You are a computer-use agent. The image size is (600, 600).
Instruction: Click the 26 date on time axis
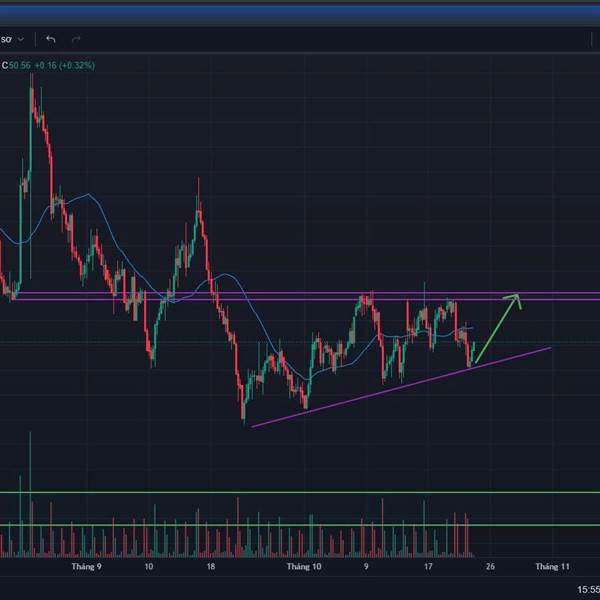click(x=489, y=566)
